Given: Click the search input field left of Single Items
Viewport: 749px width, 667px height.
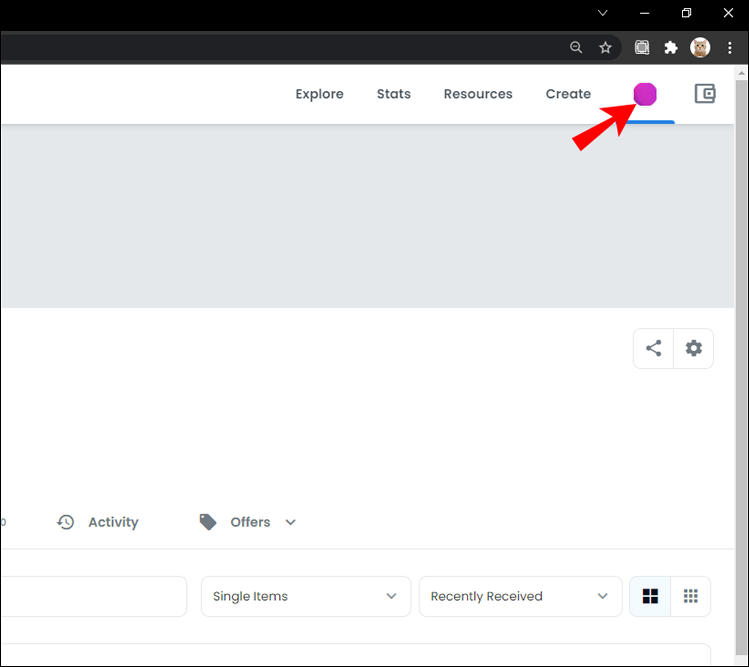Looking at the screenshot, I should pos(94,596).
